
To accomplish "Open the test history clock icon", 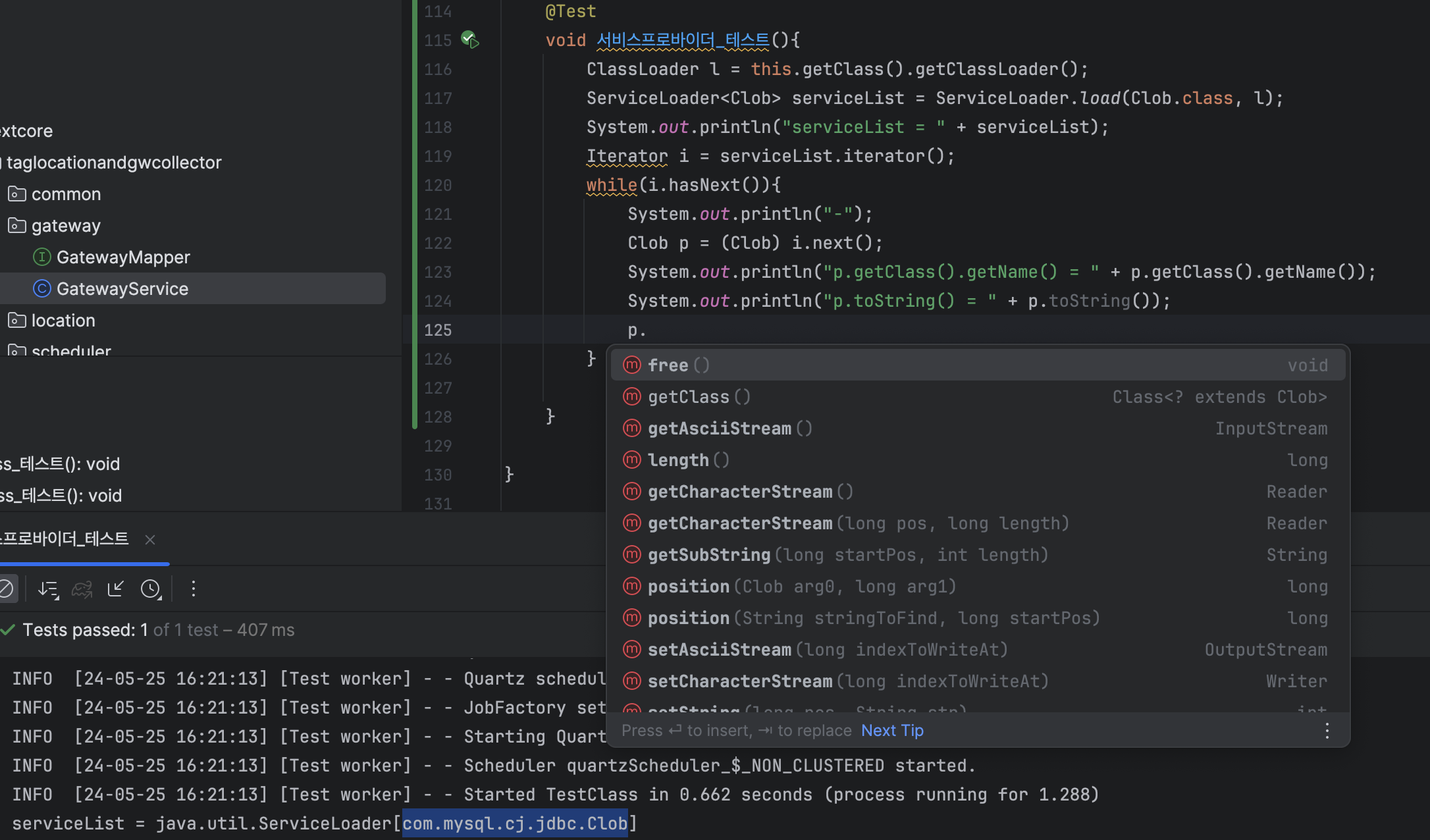I will click(x=151, y=589).
